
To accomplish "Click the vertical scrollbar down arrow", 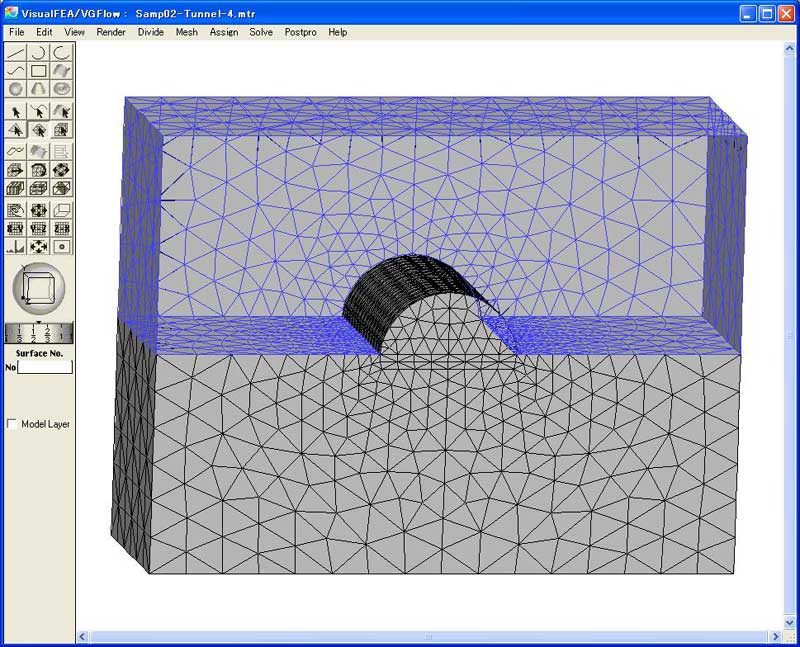I will (x=789, y=623).
